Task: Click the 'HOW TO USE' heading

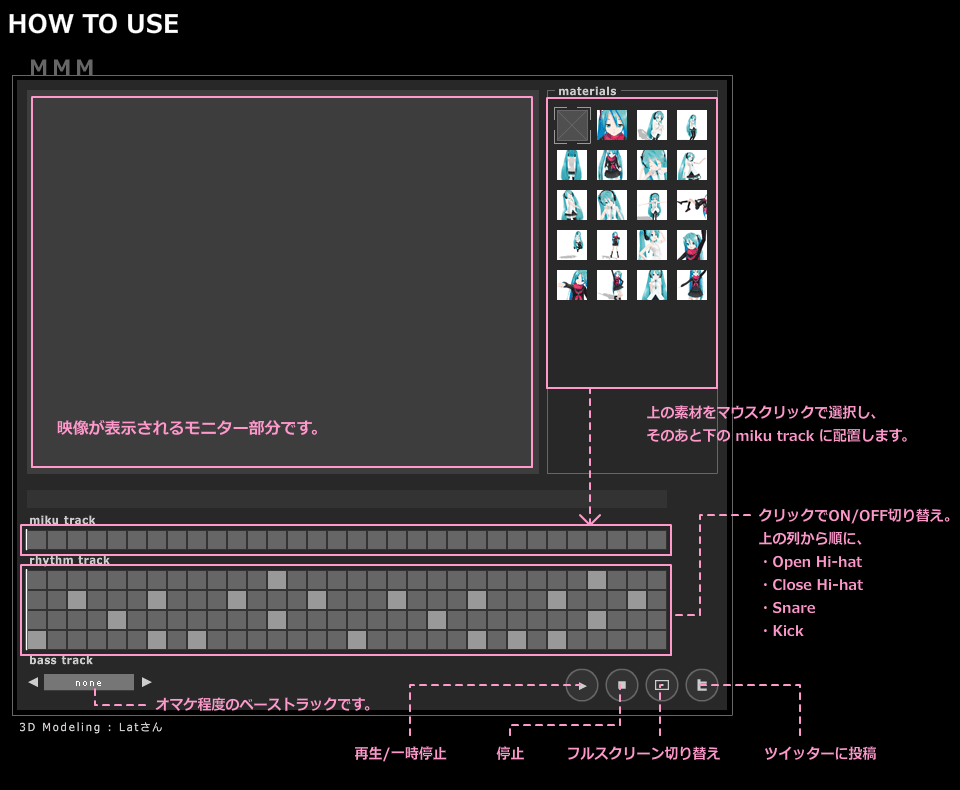Action: (x=93, y=24)
